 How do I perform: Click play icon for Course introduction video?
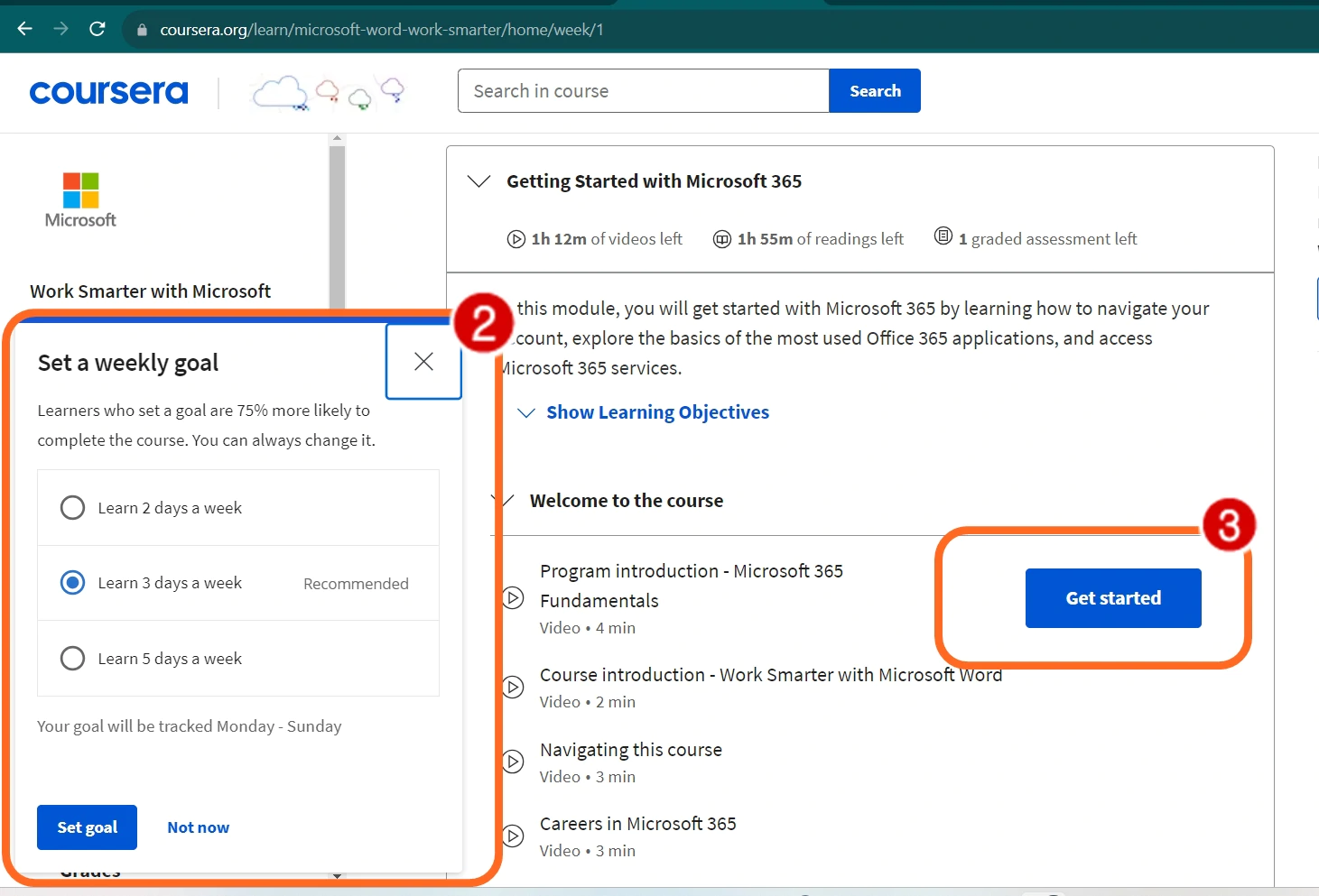coord(513,687)
